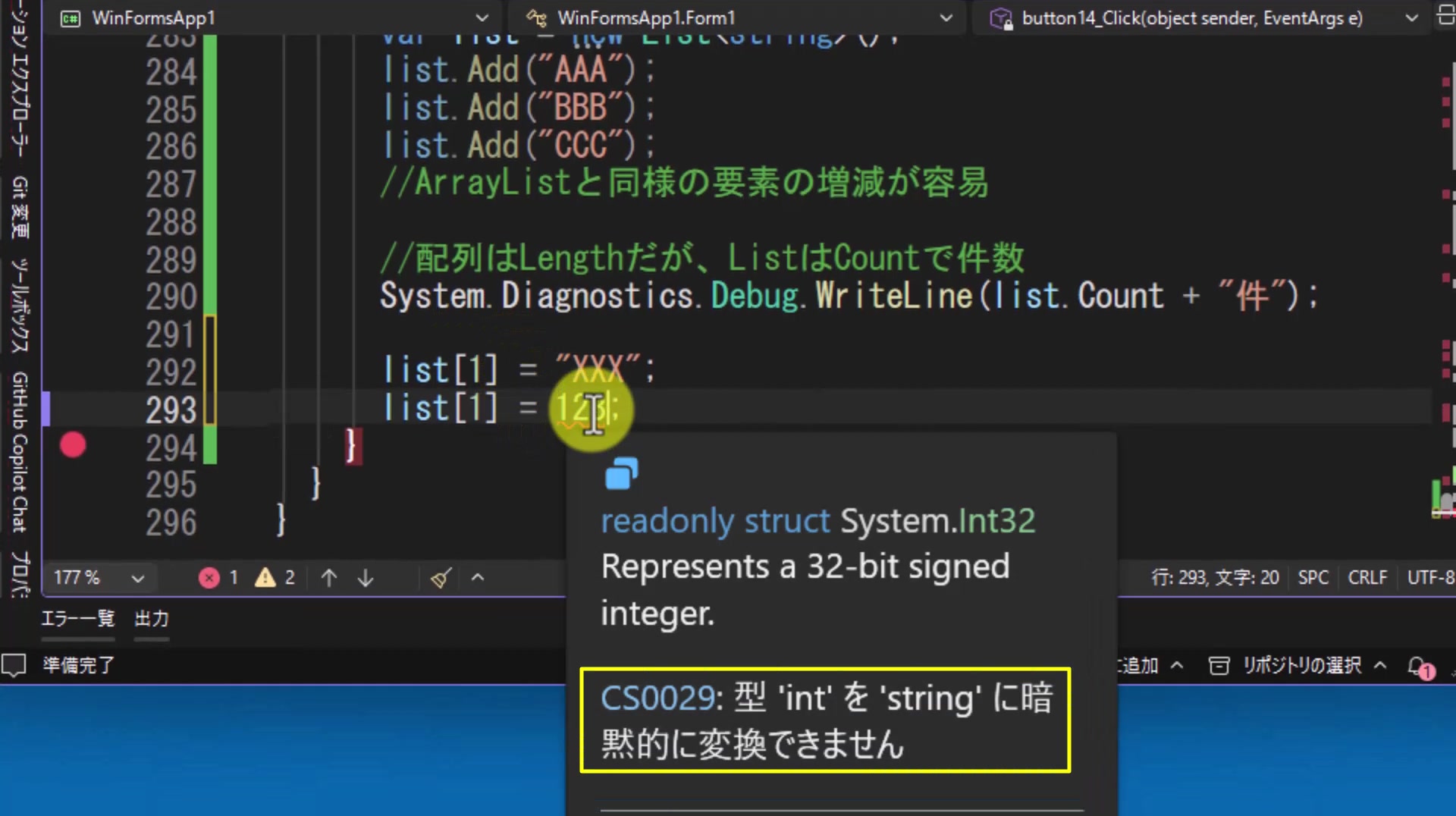Go to previous issue with up arrow
1456x816 pixels.
click(x=329, y=578)
